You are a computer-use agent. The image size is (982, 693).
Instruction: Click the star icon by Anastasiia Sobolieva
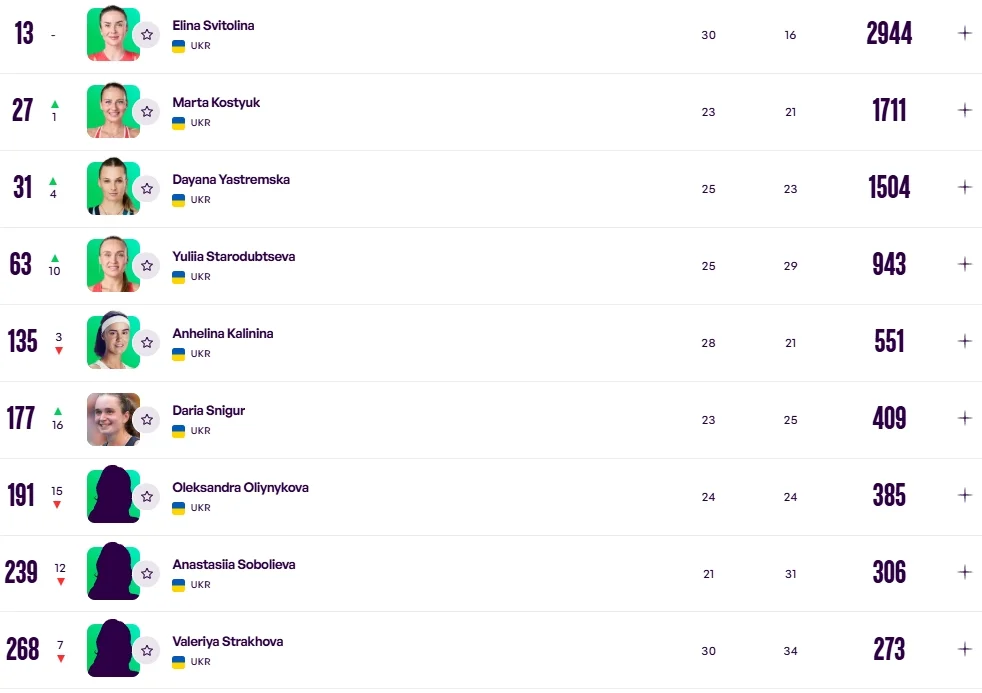coord(147,574)
